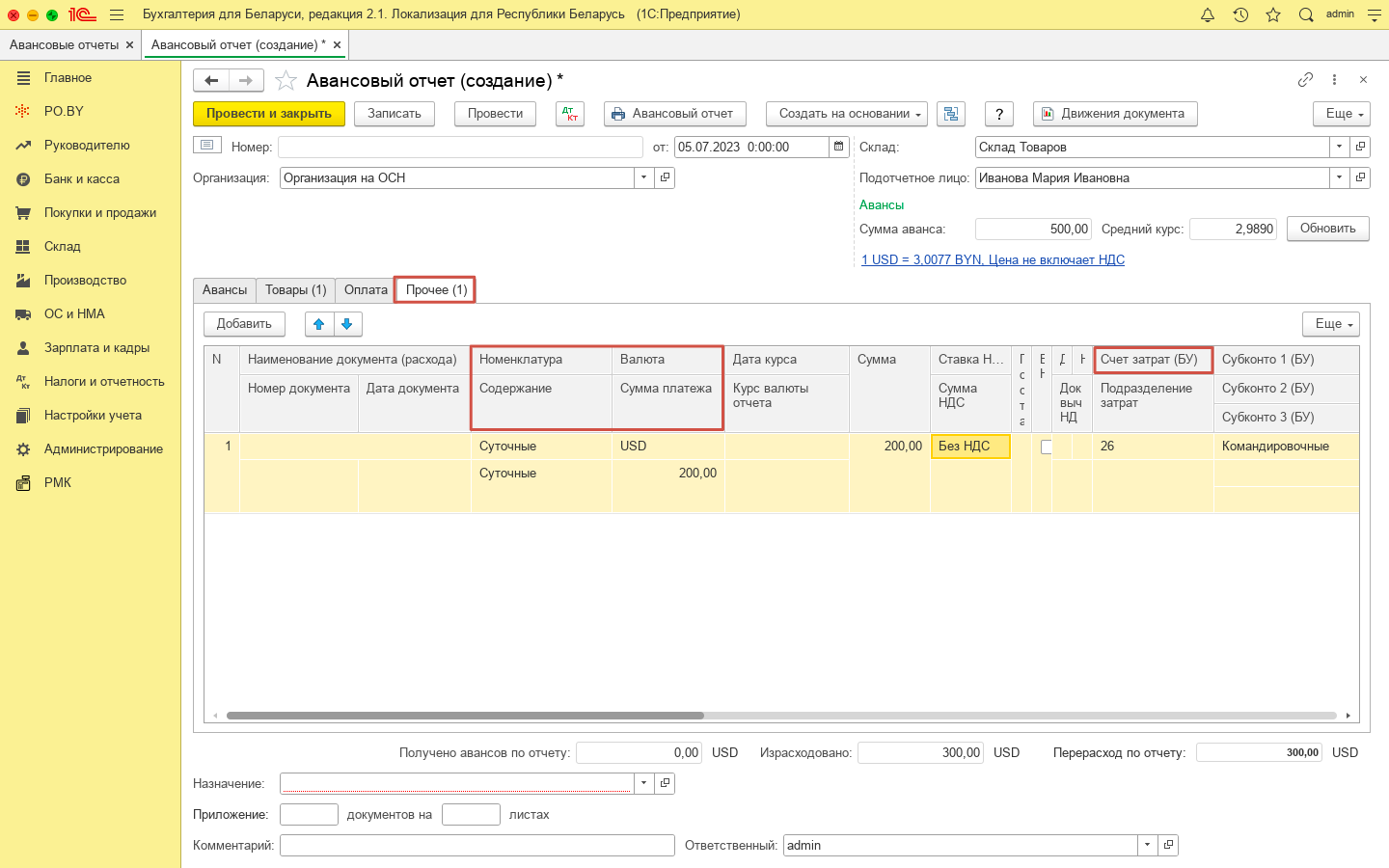
Task: Add page to favorites with star icon
Action: point(286,81)
